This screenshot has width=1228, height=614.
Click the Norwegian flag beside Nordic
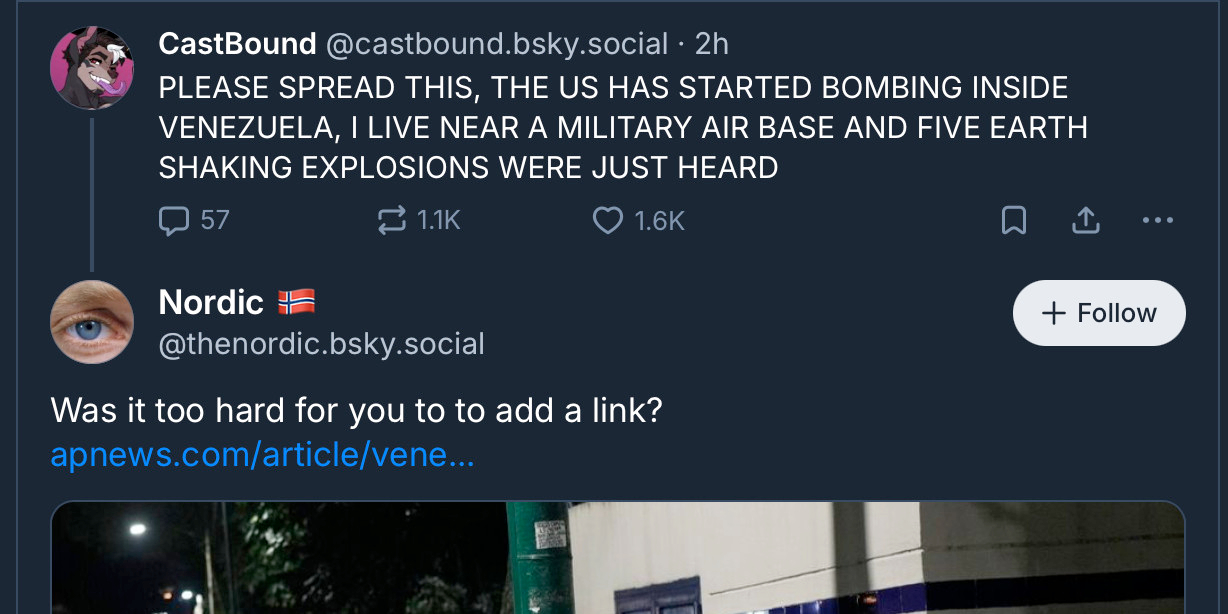(x=296, y=302)
